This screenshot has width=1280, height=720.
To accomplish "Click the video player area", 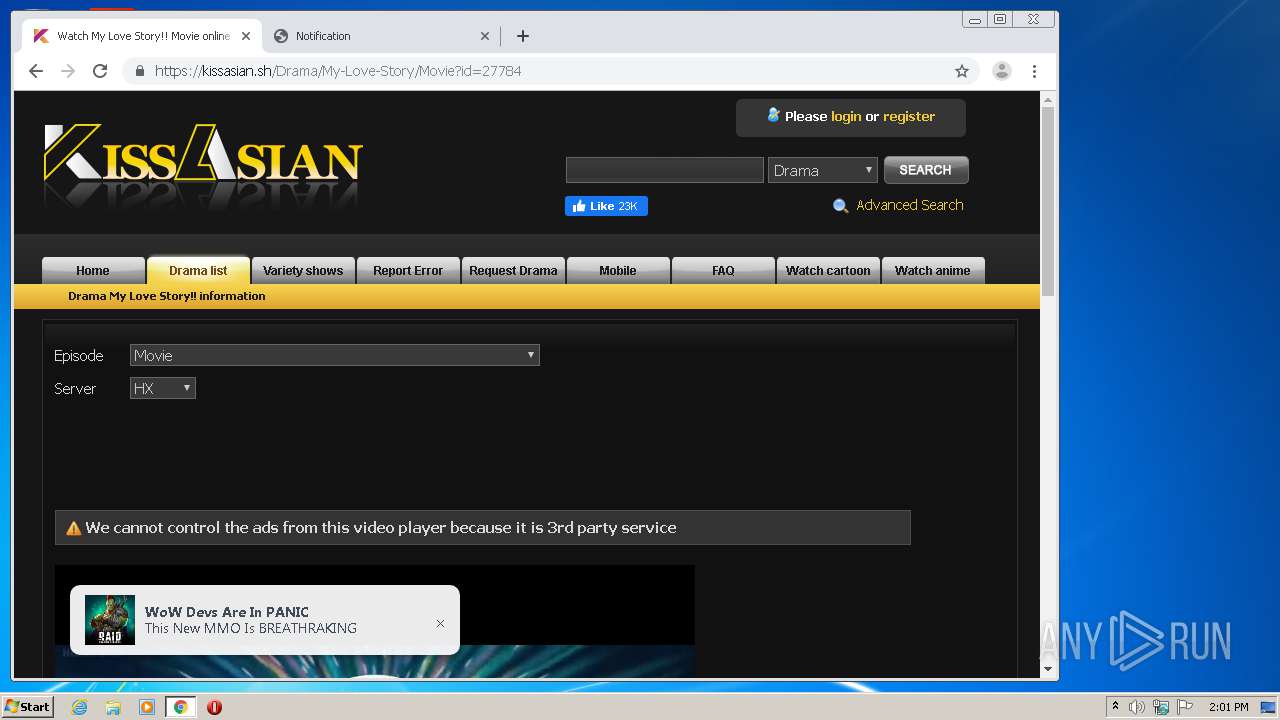I will tap(375, 621).
